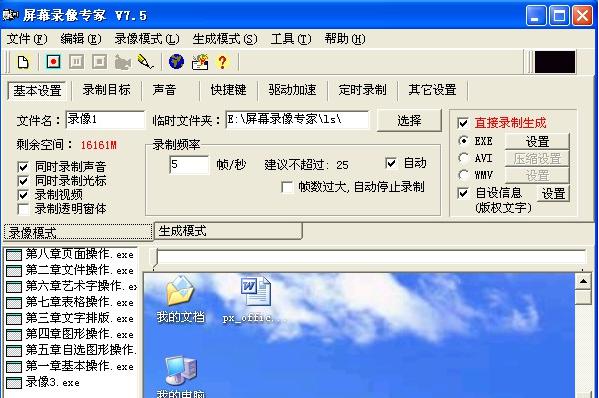Click the 临时文件夹 path field

click(297, 120)
